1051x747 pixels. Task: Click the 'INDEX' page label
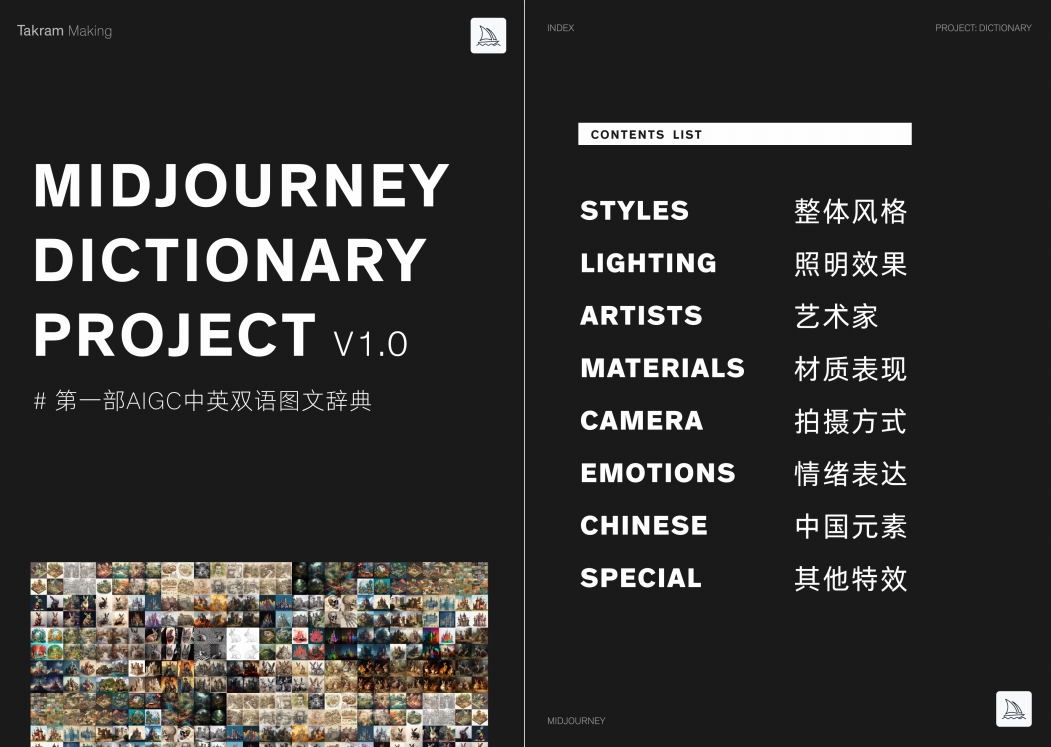tap(560, 28)
